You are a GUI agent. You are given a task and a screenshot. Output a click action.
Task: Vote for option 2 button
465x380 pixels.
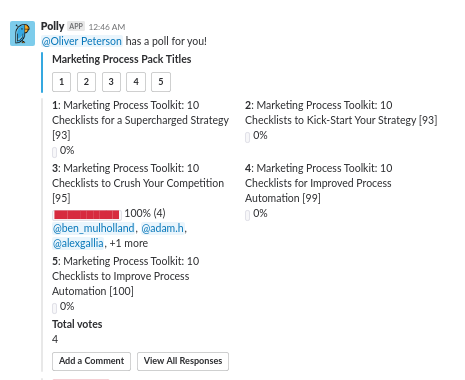(86, 82)
